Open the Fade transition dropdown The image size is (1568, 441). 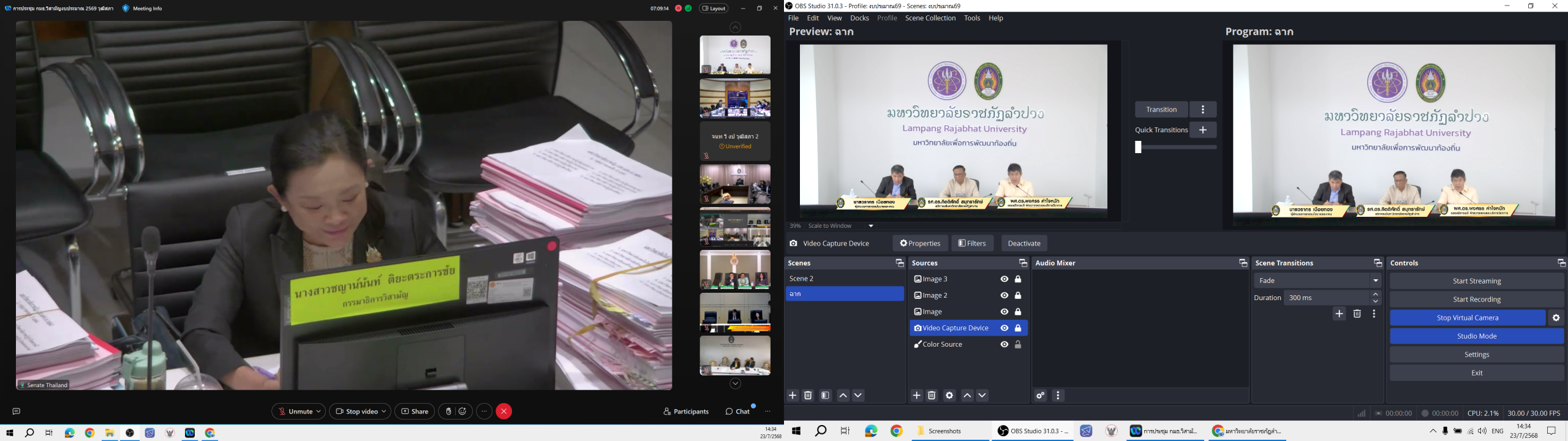(1317, 281)
